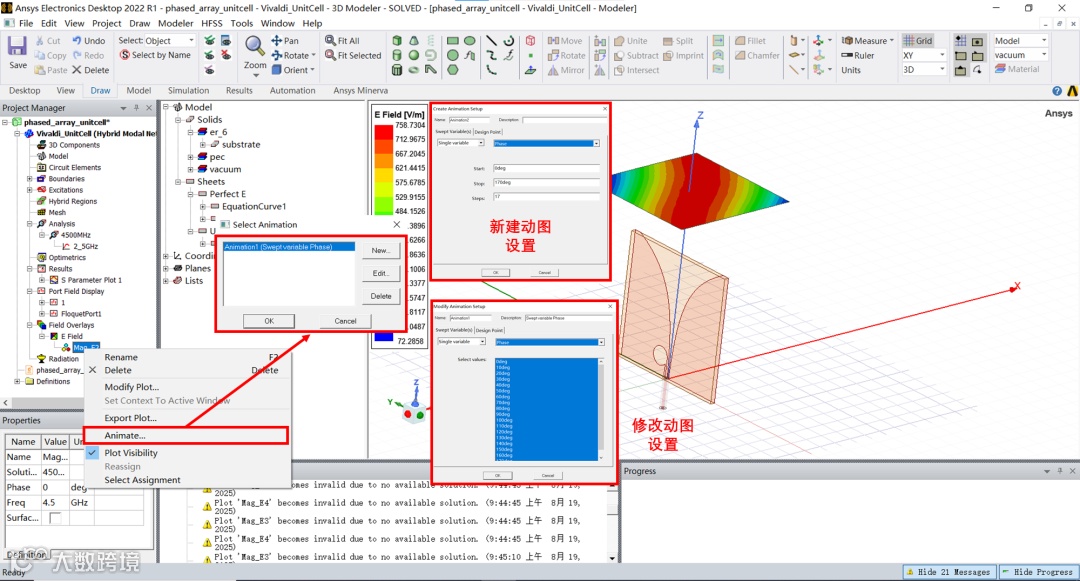Open the XY plane dropdown
Screen dimensions: 1080x581
coord(924,55)
